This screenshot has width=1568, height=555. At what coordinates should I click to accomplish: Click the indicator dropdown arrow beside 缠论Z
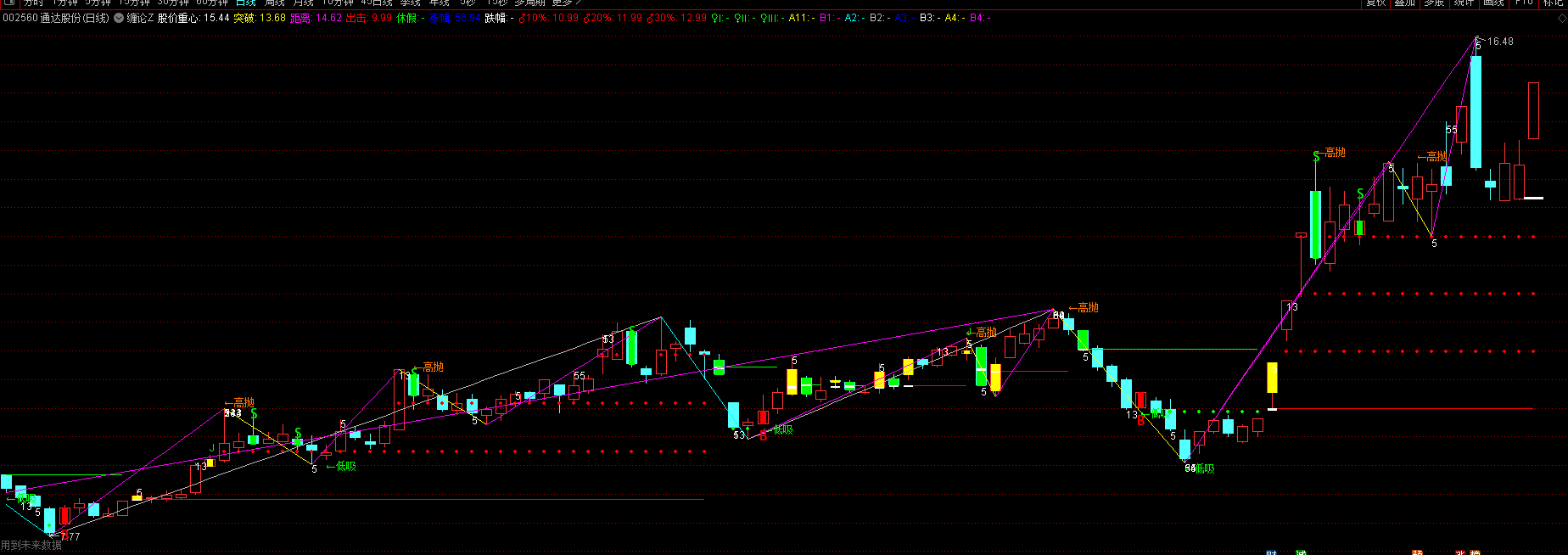119,18
